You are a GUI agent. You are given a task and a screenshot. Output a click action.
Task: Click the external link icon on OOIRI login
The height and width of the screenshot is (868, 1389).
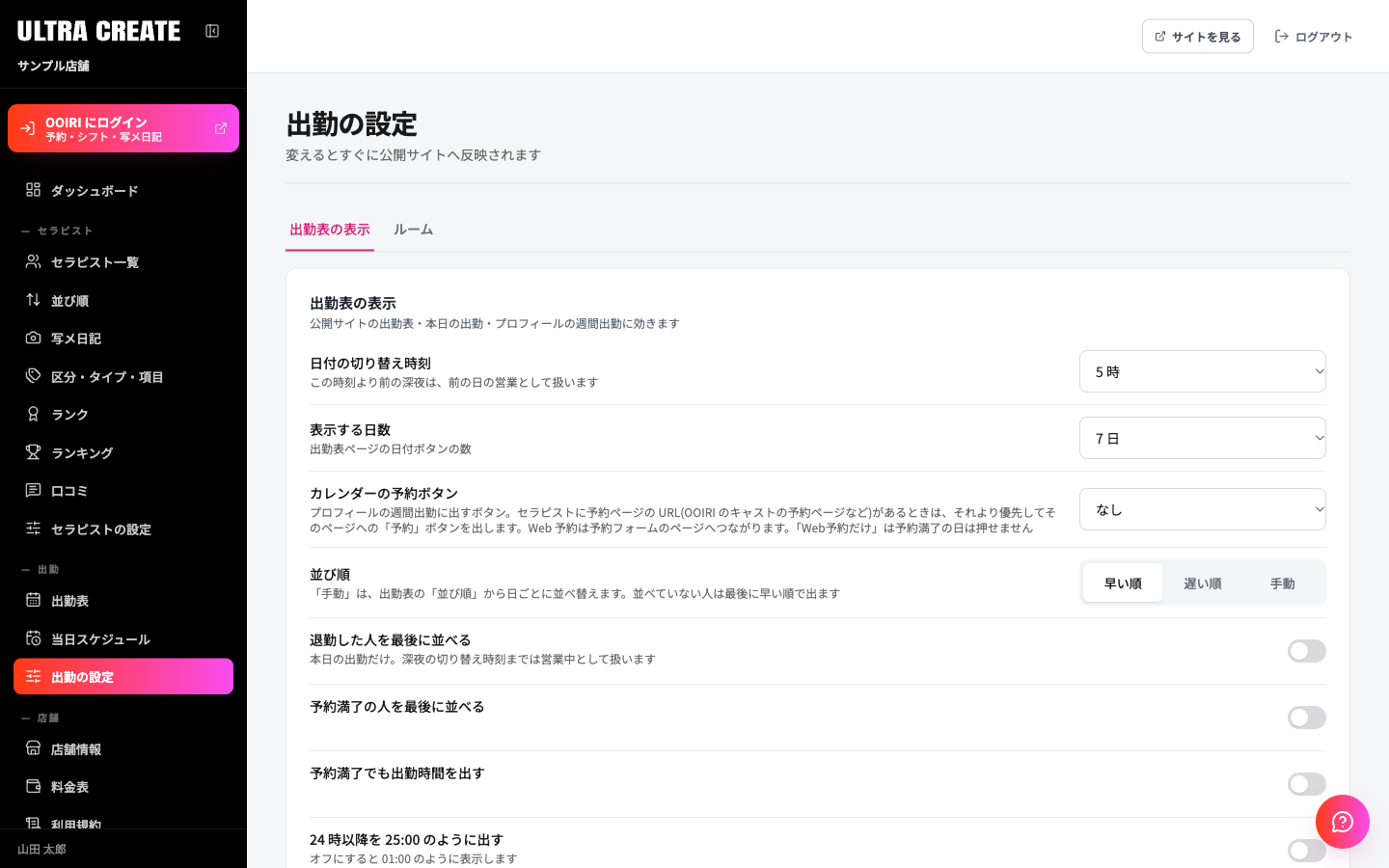[x=221, y=128]
